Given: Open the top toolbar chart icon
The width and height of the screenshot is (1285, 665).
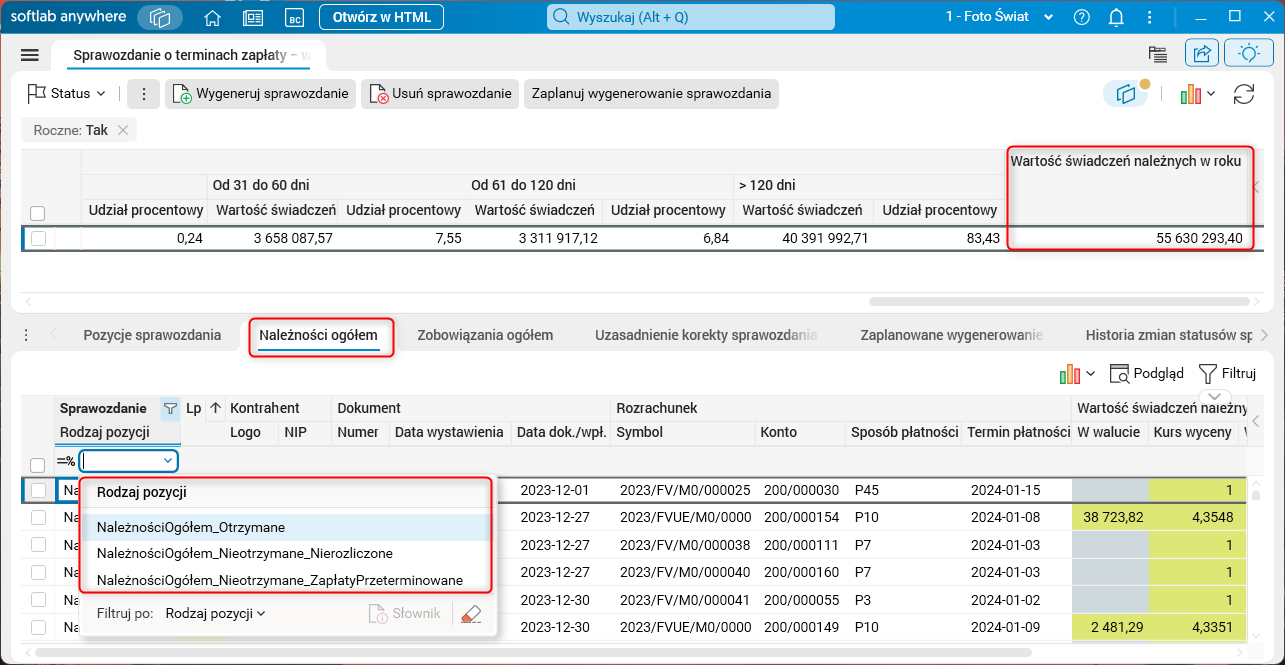Looking at the screenshot, I should point(1190,94).
